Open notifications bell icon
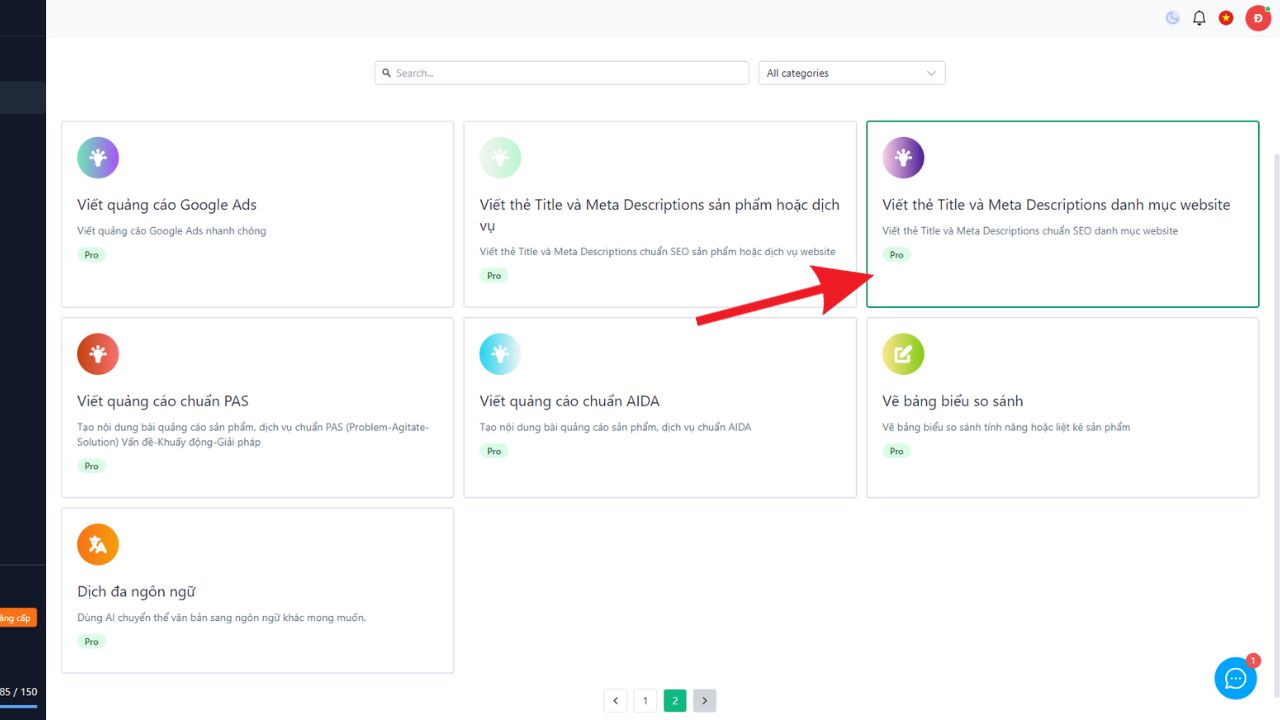The height and width of the screenshot is (720, 1280). [x=1199, y=18]
